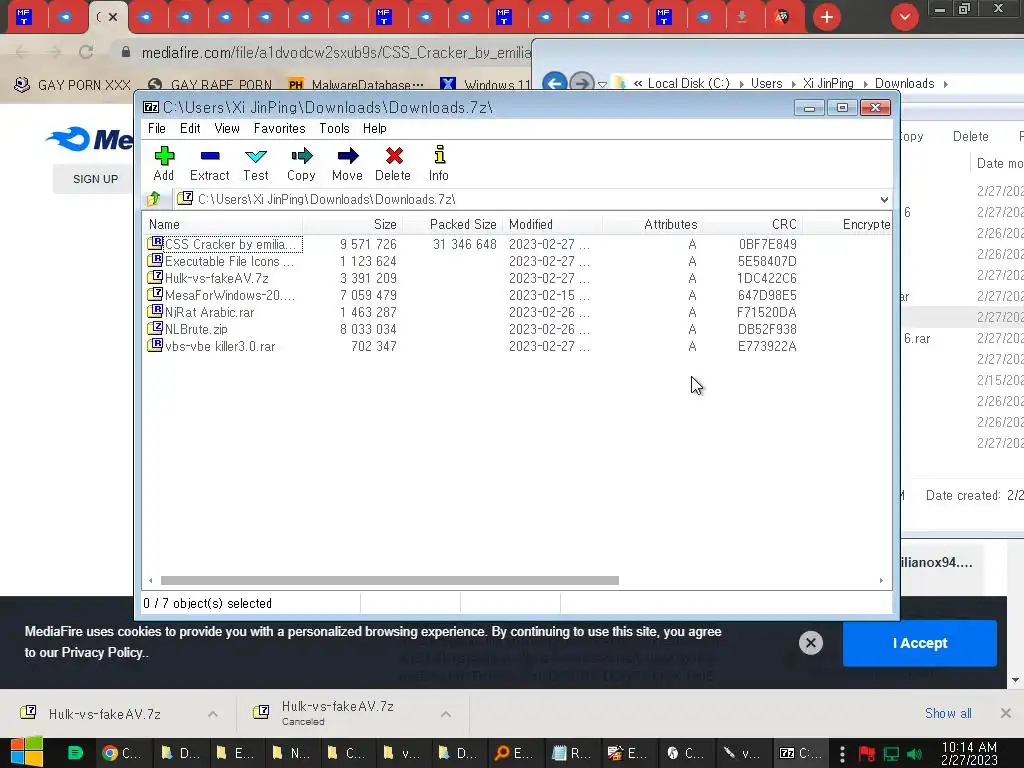The width and height of the screenshot is (1024, 768).
Task: Click the taskbar clock showing 10:14 AM
Action: tap(969, 753)
